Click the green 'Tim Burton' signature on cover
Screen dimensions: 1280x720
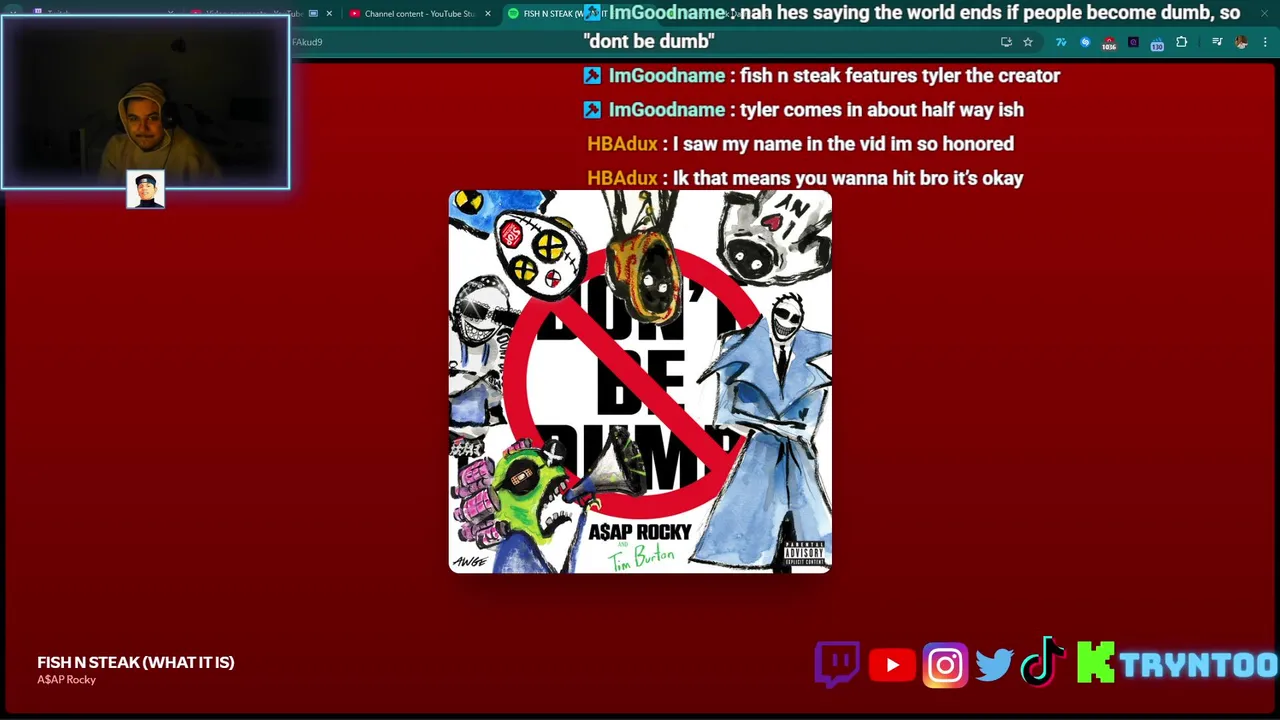point(642,556)
